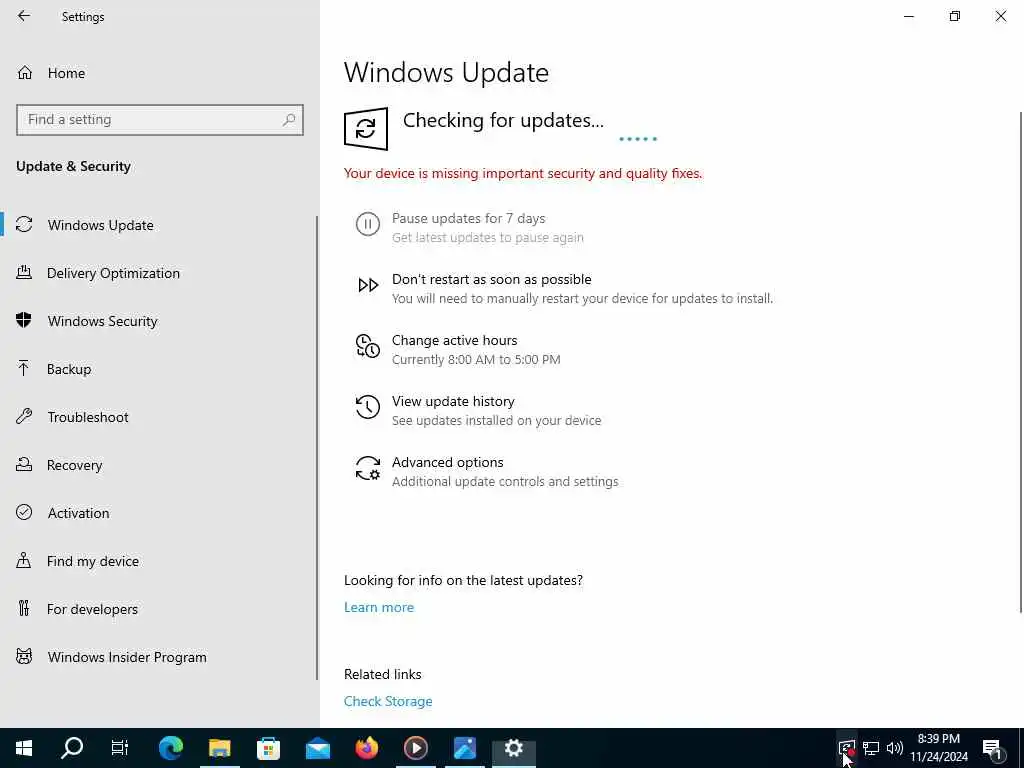This screenshot has width=1024, height=768.
Task: Open View update history
Action: pos(453,401)
